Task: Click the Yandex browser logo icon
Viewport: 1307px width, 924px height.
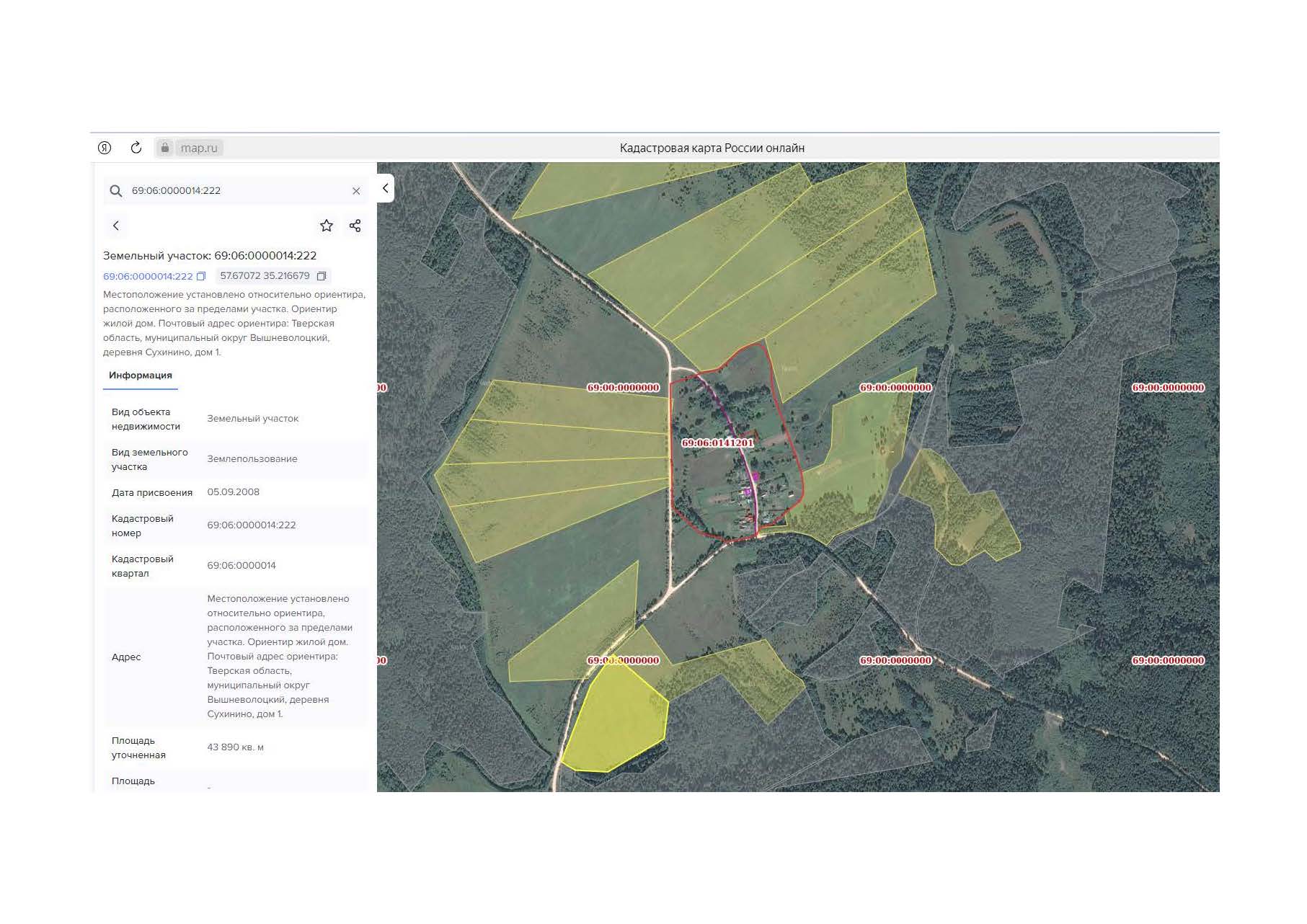Action: click(105, 148)
